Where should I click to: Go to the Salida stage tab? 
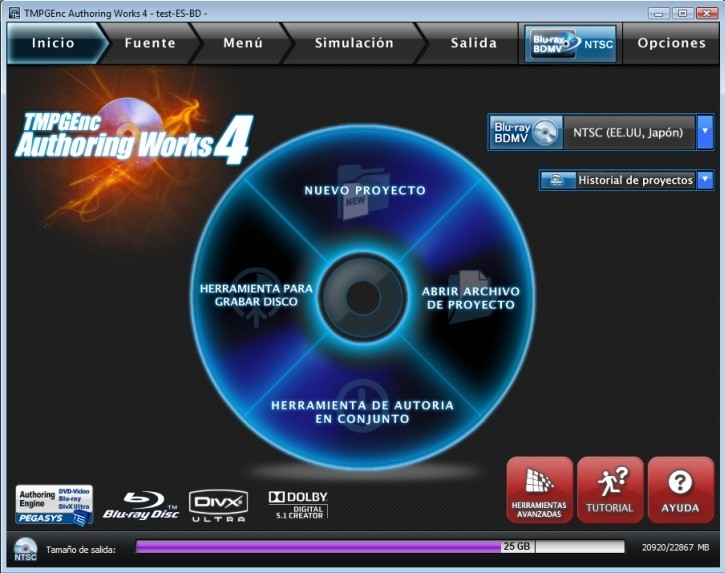(x=473, y=43)
